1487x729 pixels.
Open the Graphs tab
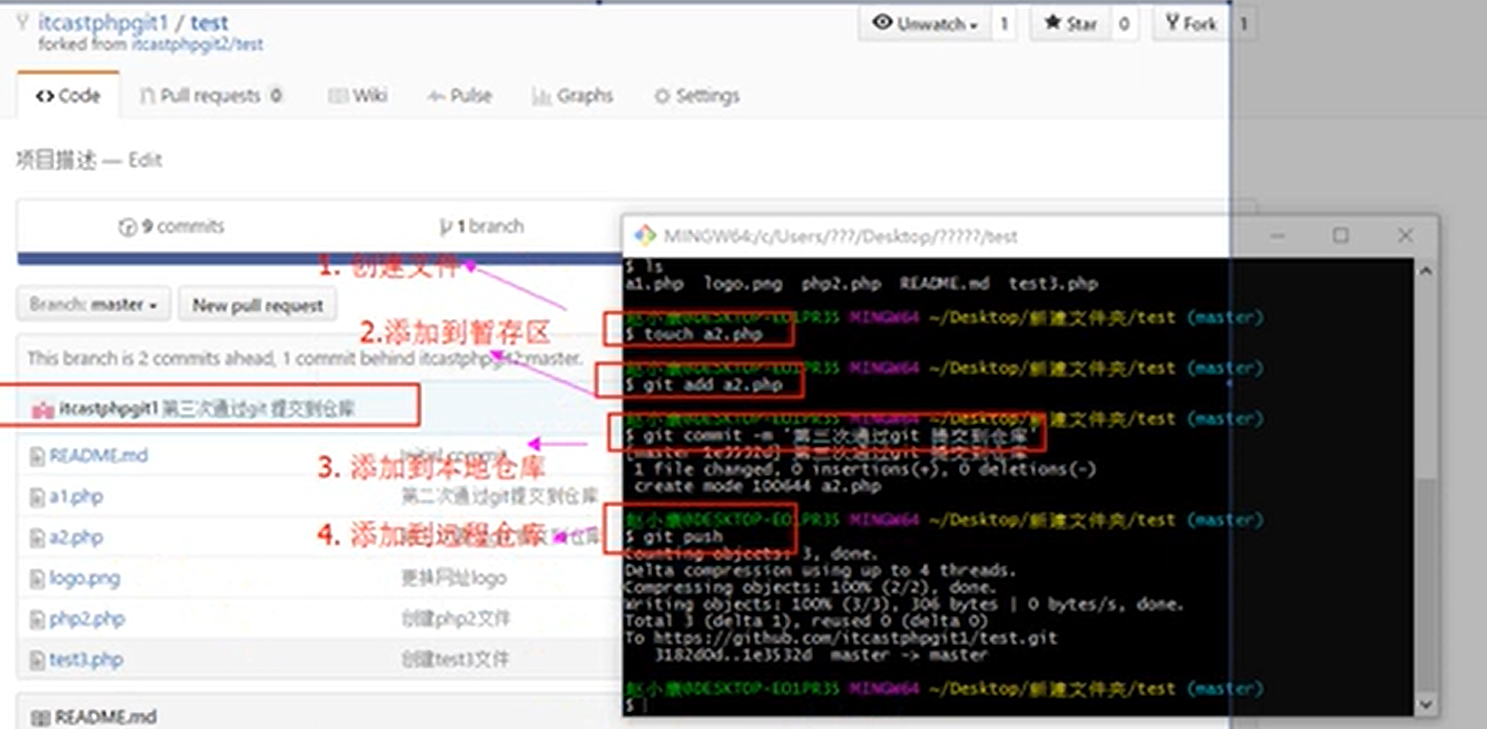[573, 96]
